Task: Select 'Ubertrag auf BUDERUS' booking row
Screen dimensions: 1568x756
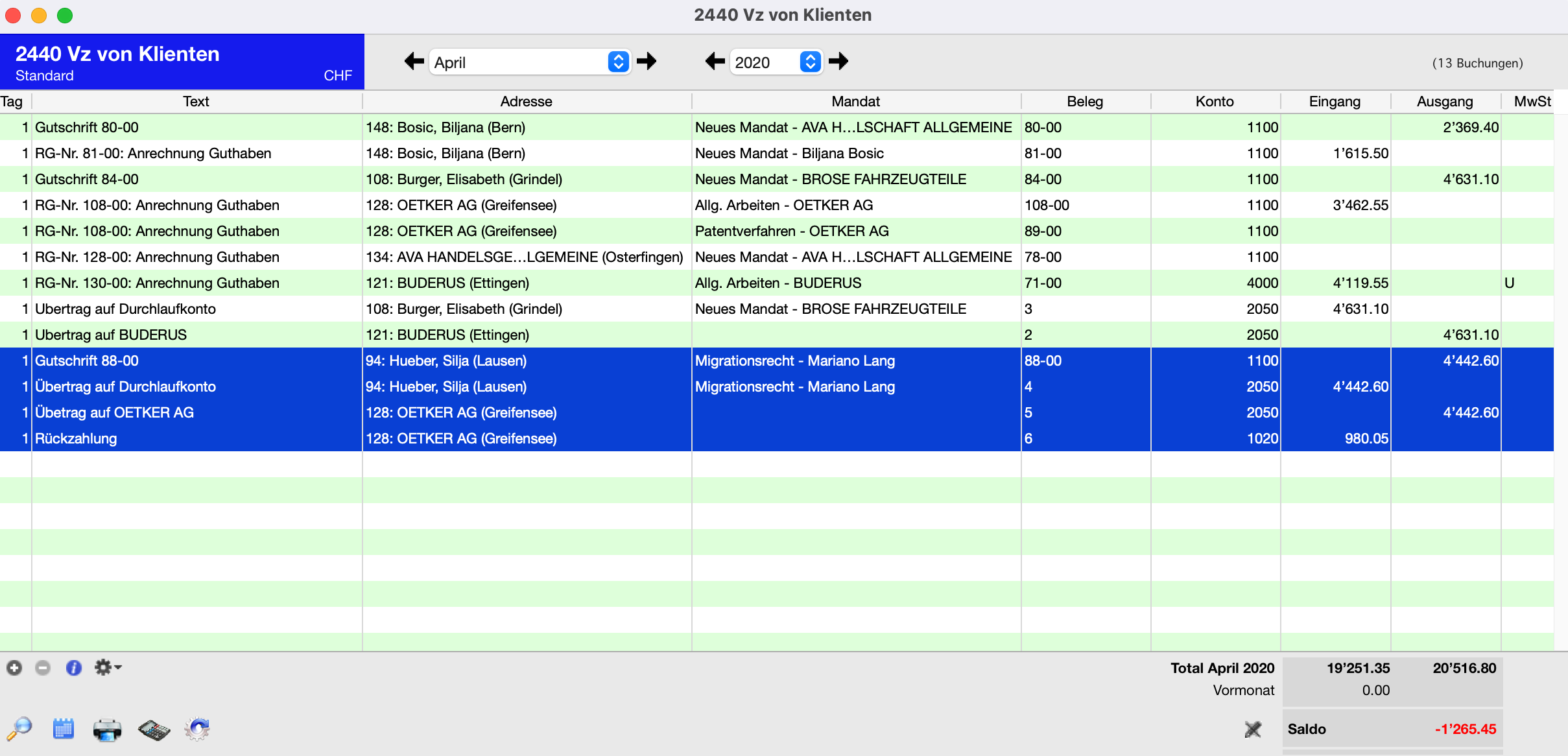Action: point(777,335)
